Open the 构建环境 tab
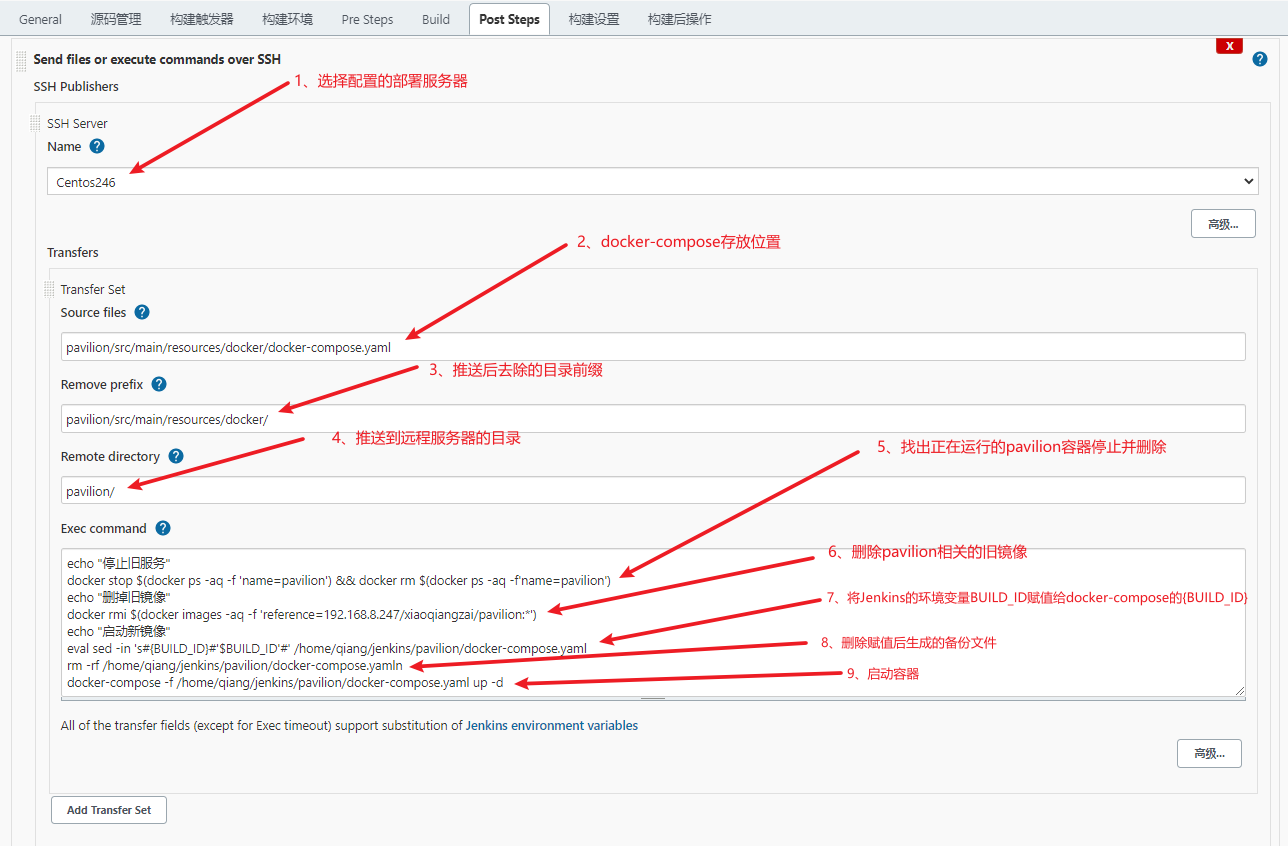Screen dimensions: 1288x846 287,19
